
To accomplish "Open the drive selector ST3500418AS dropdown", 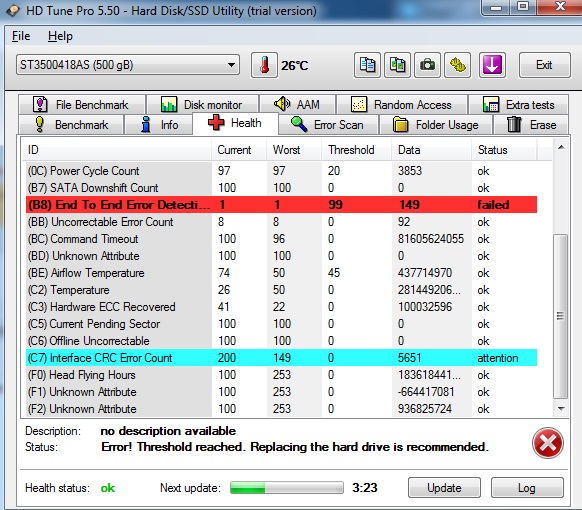I will click(x=128, y=65).
